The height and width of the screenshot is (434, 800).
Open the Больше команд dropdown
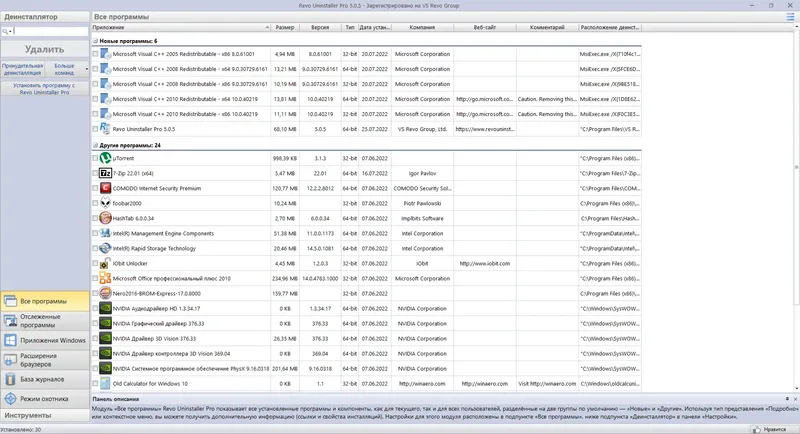67,69
